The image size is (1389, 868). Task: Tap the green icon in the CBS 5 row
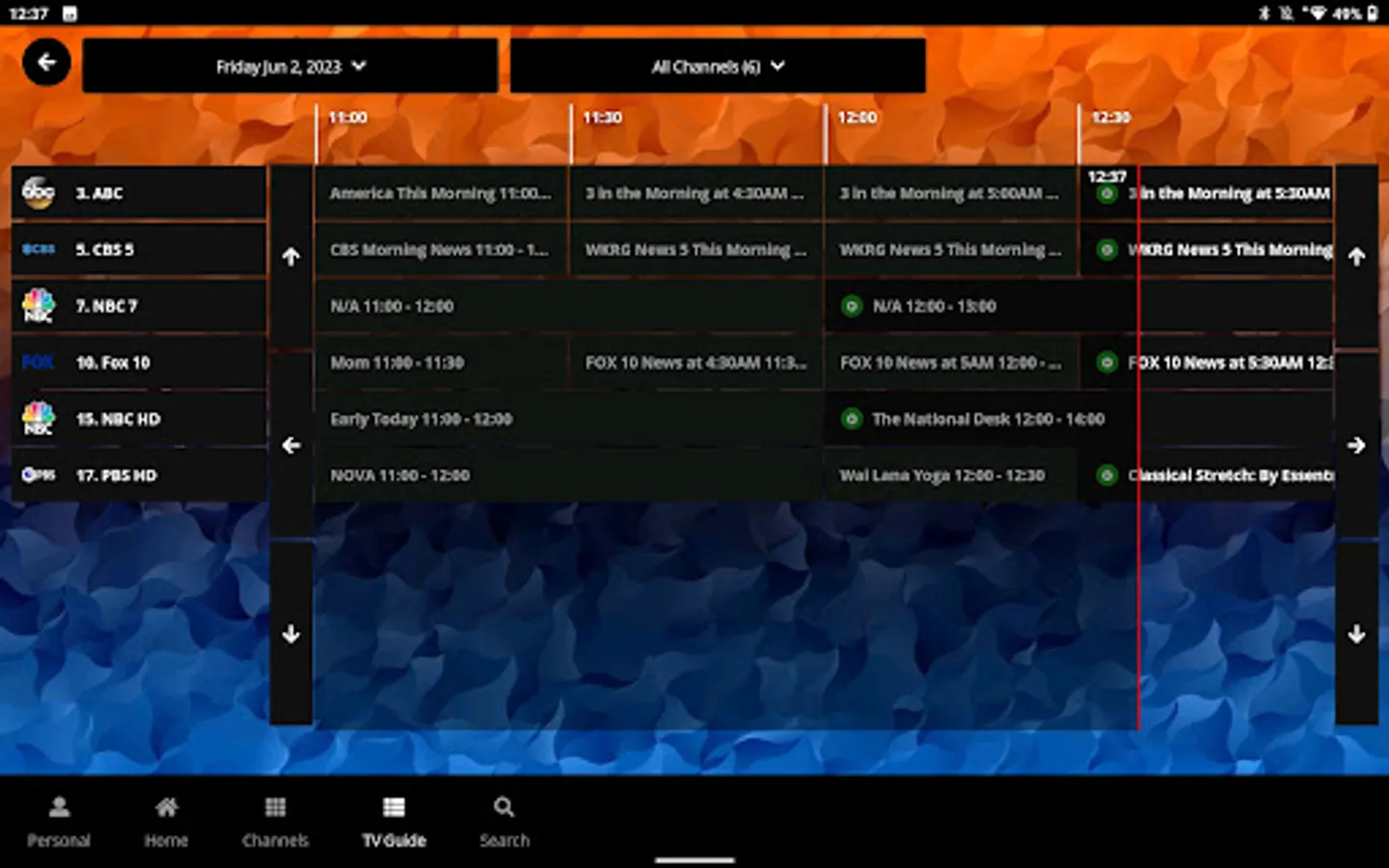[1107, 250]
